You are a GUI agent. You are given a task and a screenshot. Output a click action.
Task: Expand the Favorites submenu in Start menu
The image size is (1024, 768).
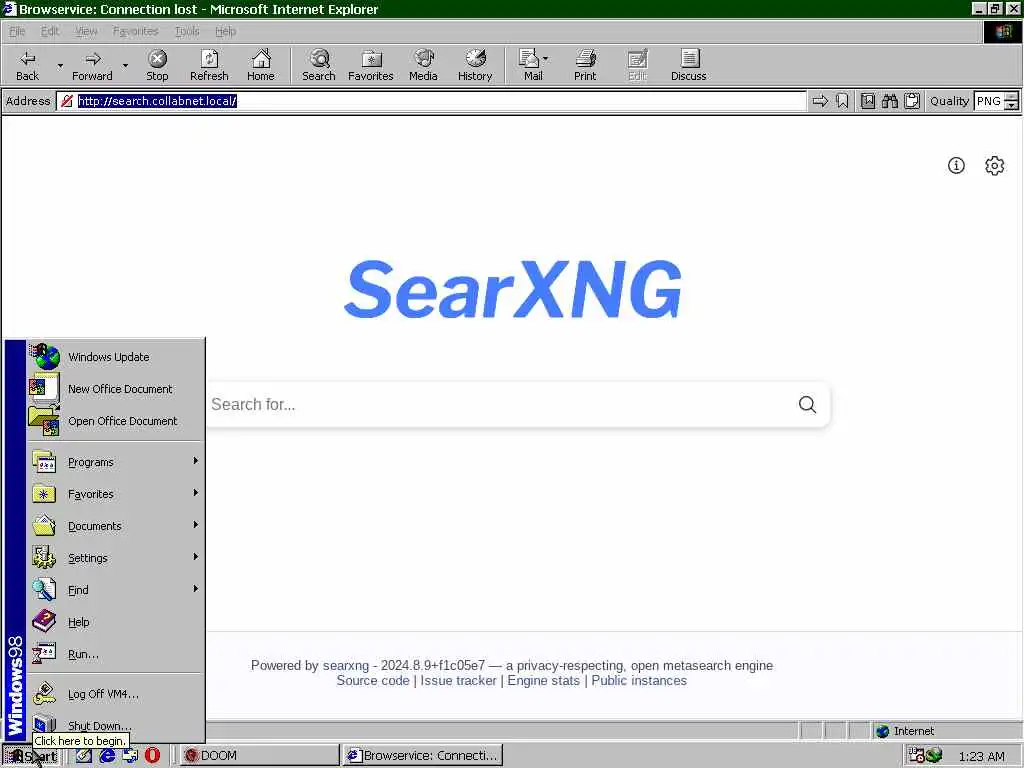pyautogui.click(x=115, y=494)
